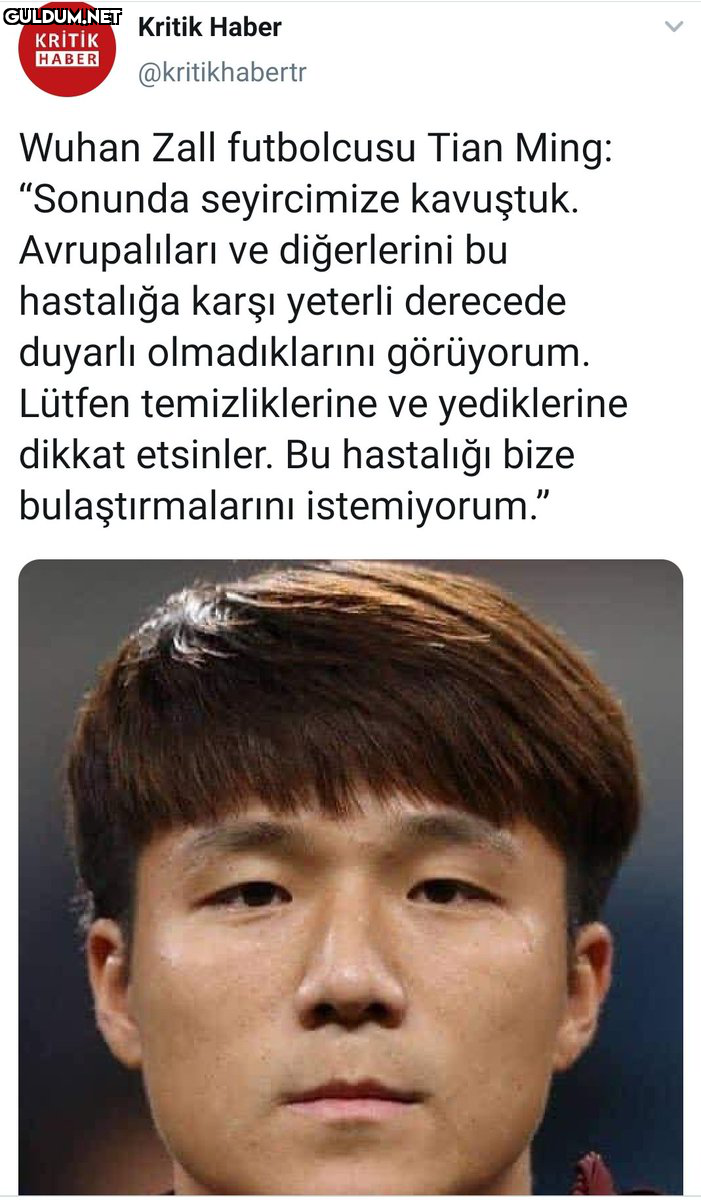Expand the tweet options chevron arrow
Screen dimensions: 701x1200
pyautogui.click(x=675, y=27)
